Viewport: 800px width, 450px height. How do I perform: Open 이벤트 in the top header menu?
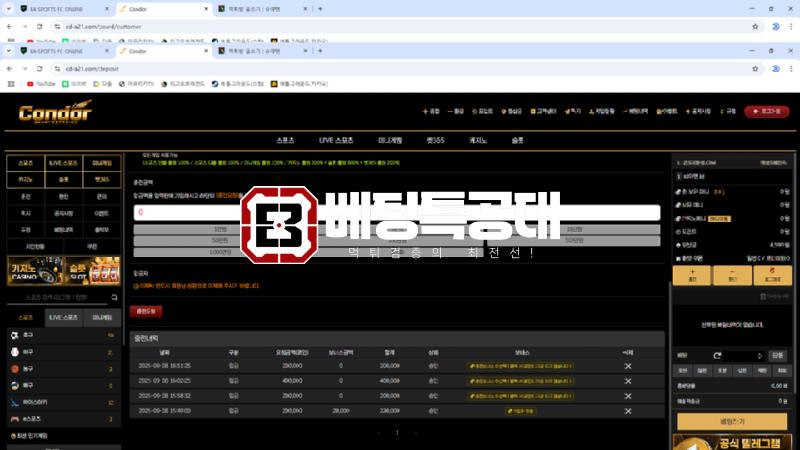(x=667, y=111)
